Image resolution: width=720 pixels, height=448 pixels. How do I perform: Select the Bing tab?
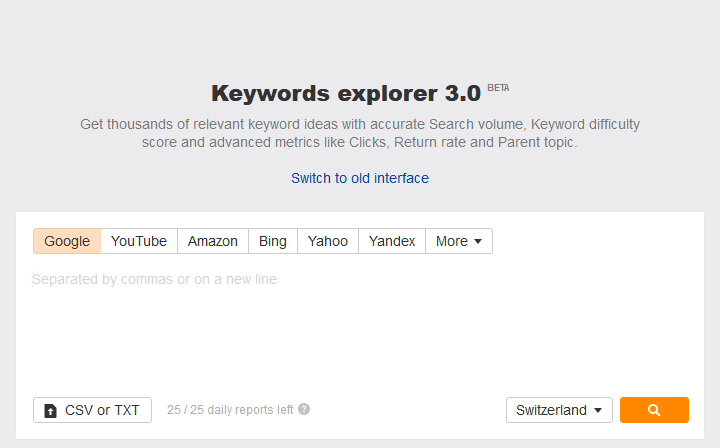coord(273,241)
